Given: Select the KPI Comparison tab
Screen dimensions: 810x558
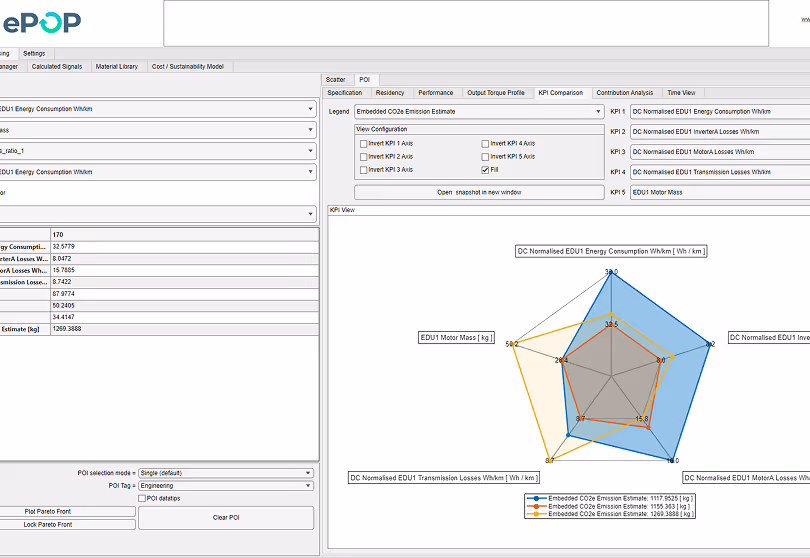Looking at the screenshot, I should coord(560,92).
